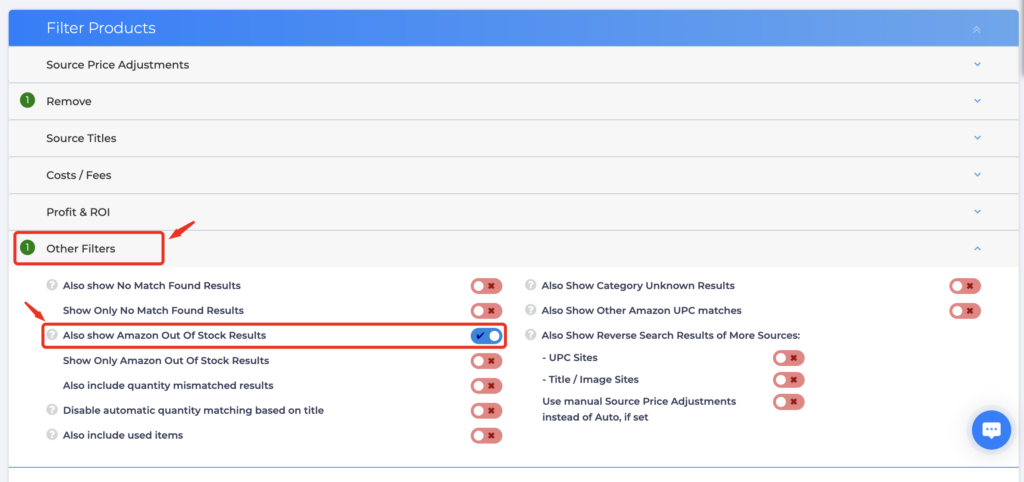Click help icon beside Also show No Match Found
The image size is (1024, 482).
52,285
